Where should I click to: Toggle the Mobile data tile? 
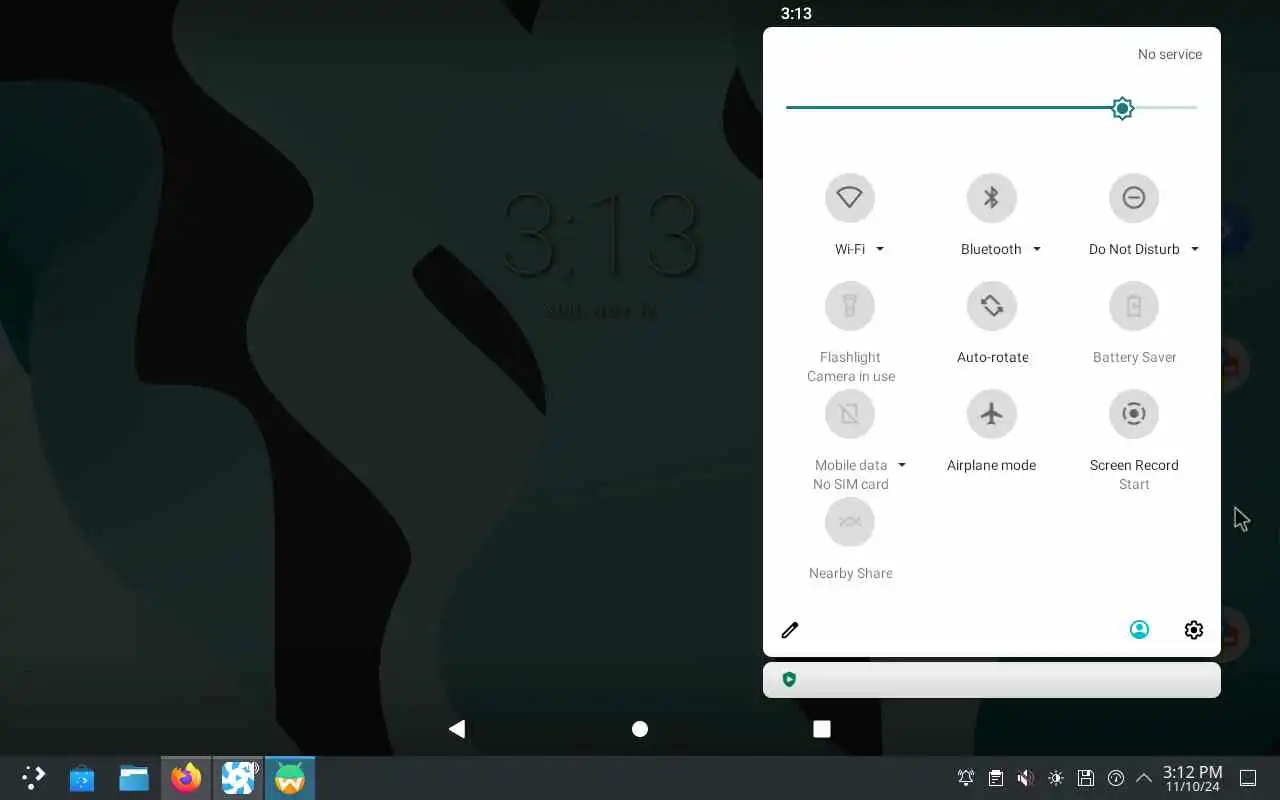click(x=849, y=414)
